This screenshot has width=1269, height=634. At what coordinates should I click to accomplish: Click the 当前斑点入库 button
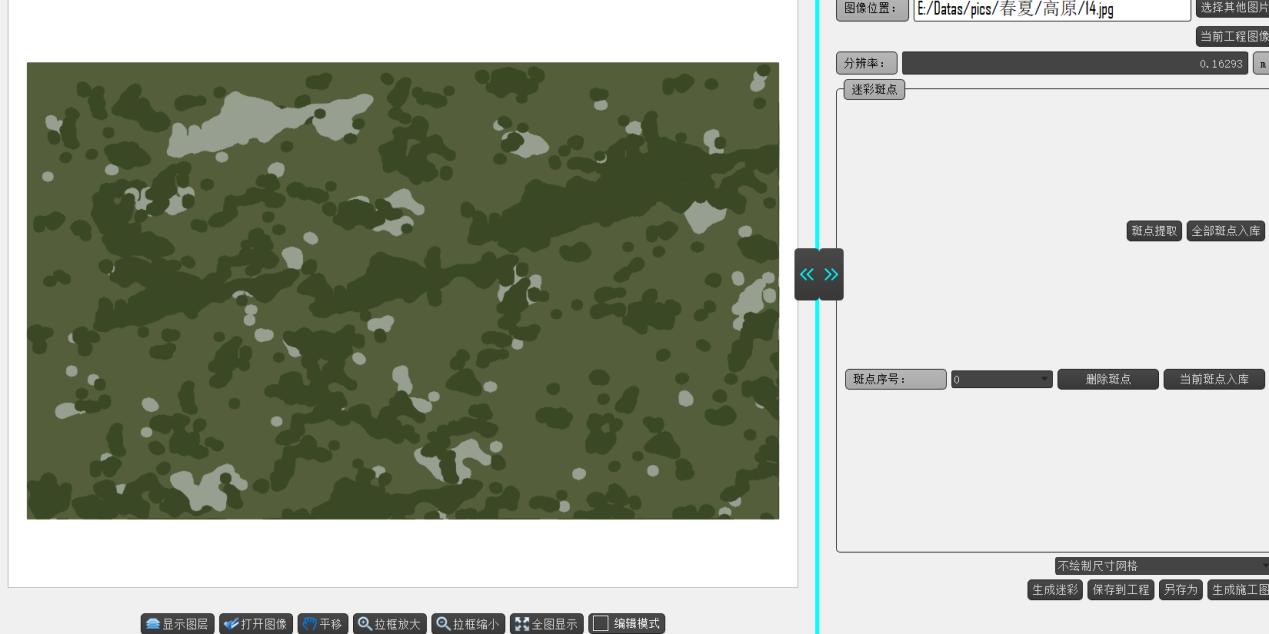pyautogui.click(x=1214, y=380)
